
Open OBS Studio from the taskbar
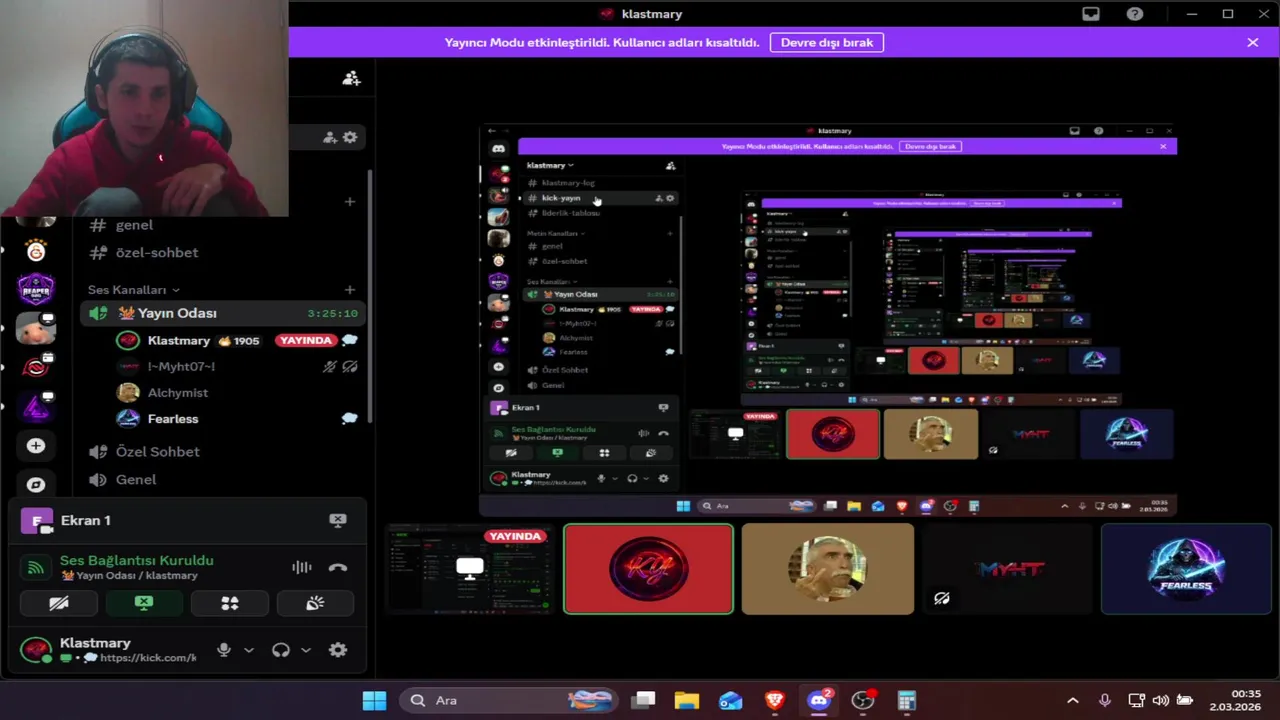[863, 700]
